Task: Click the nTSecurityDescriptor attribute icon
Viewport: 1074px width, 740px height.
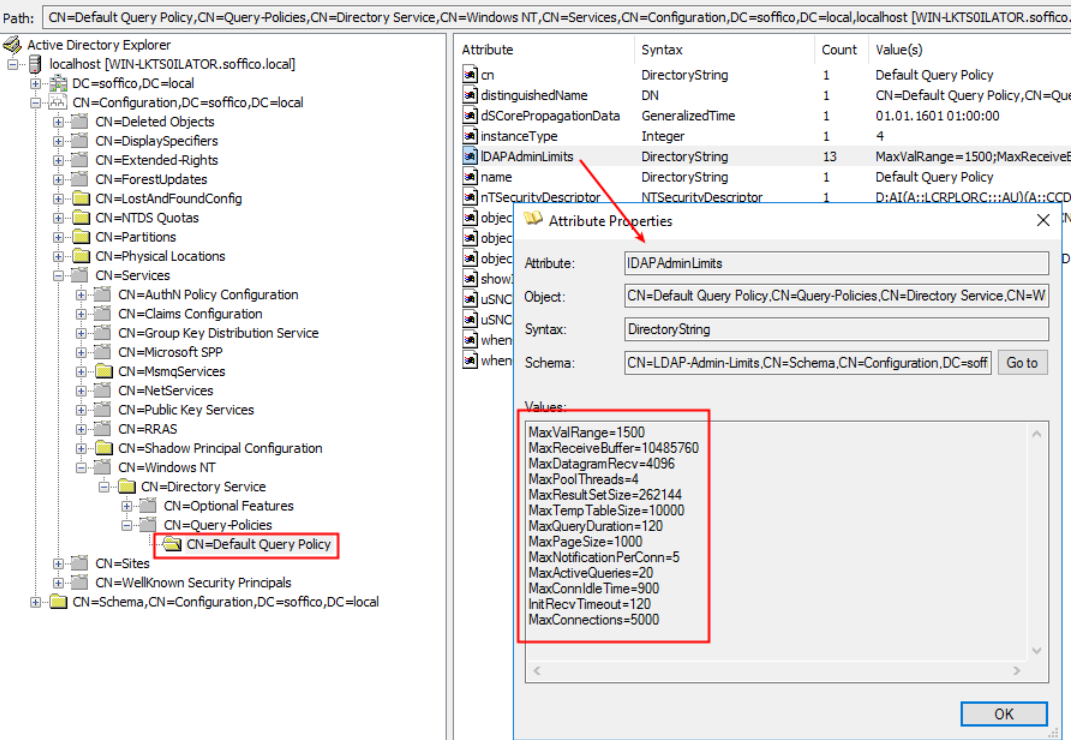Action: 470,197
